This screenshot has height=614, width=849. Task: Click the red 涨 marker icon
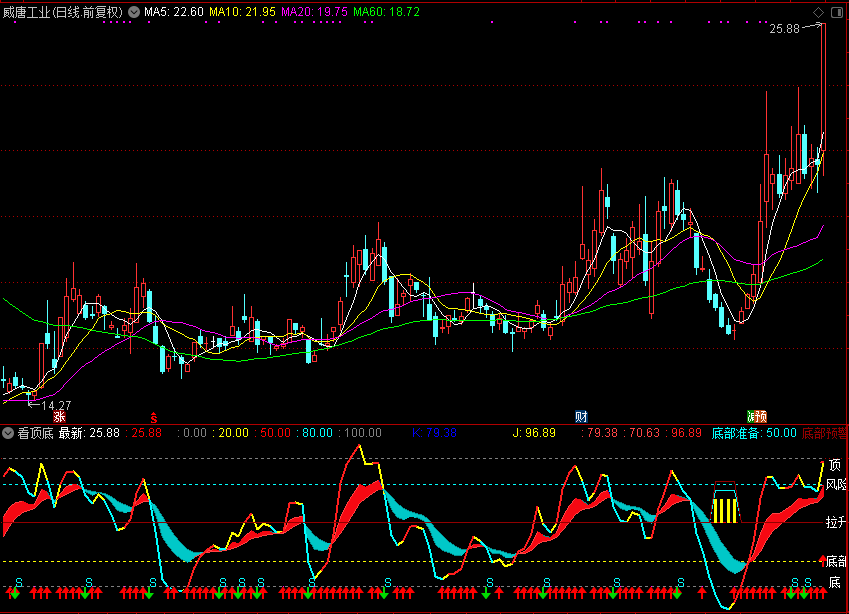pos(59,416)
